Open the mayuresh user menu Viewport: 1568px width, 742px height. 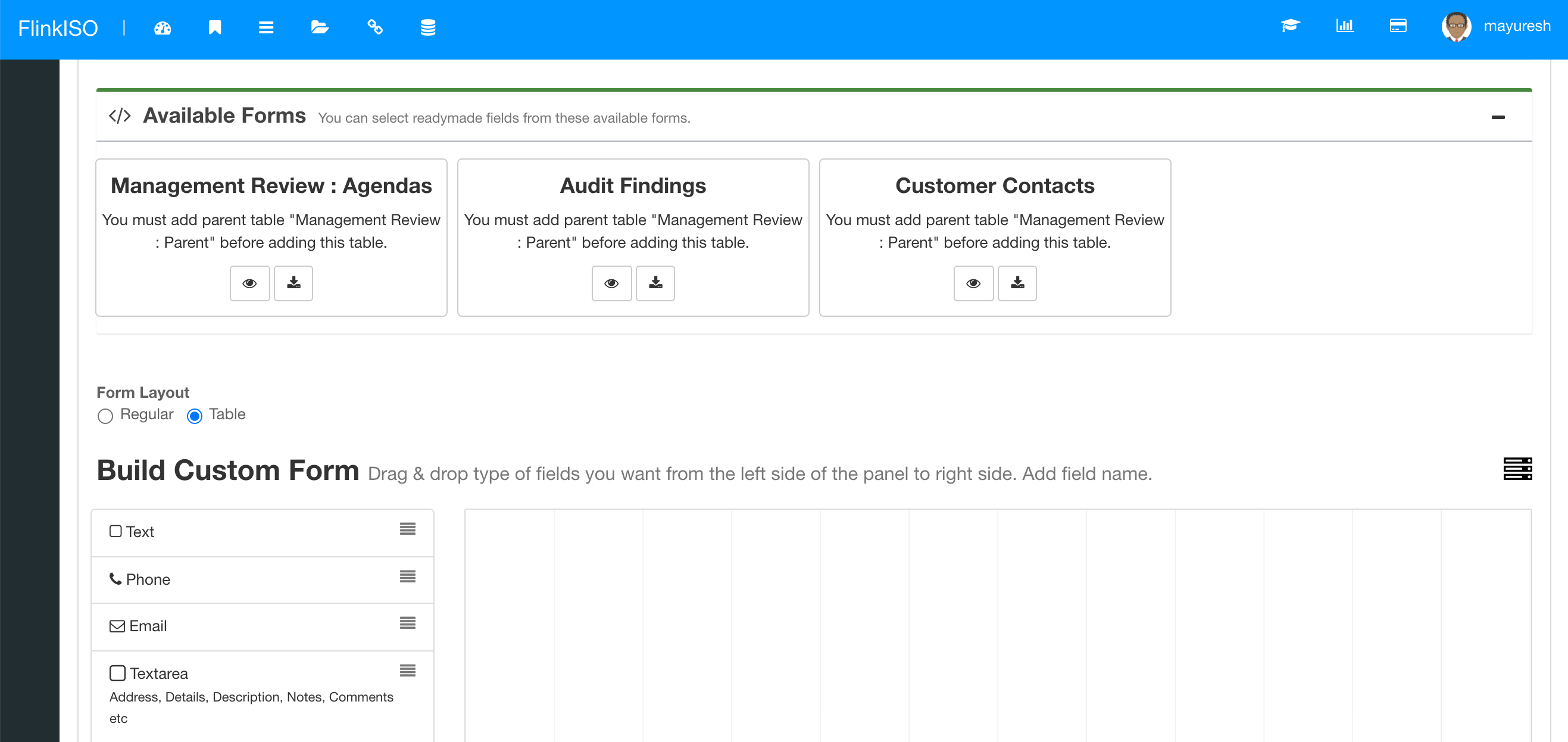click(1516, 26)
